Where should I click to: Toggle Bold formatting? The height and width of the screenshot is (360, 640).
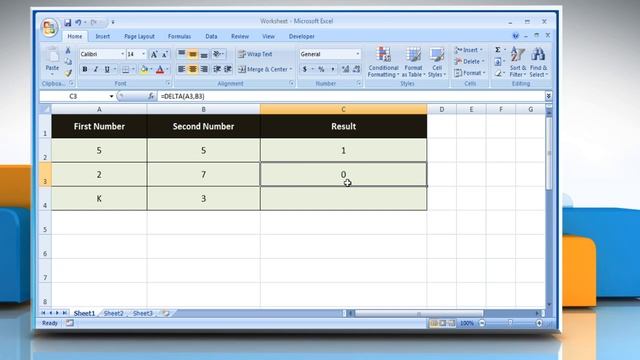click(x=84, y=69)
